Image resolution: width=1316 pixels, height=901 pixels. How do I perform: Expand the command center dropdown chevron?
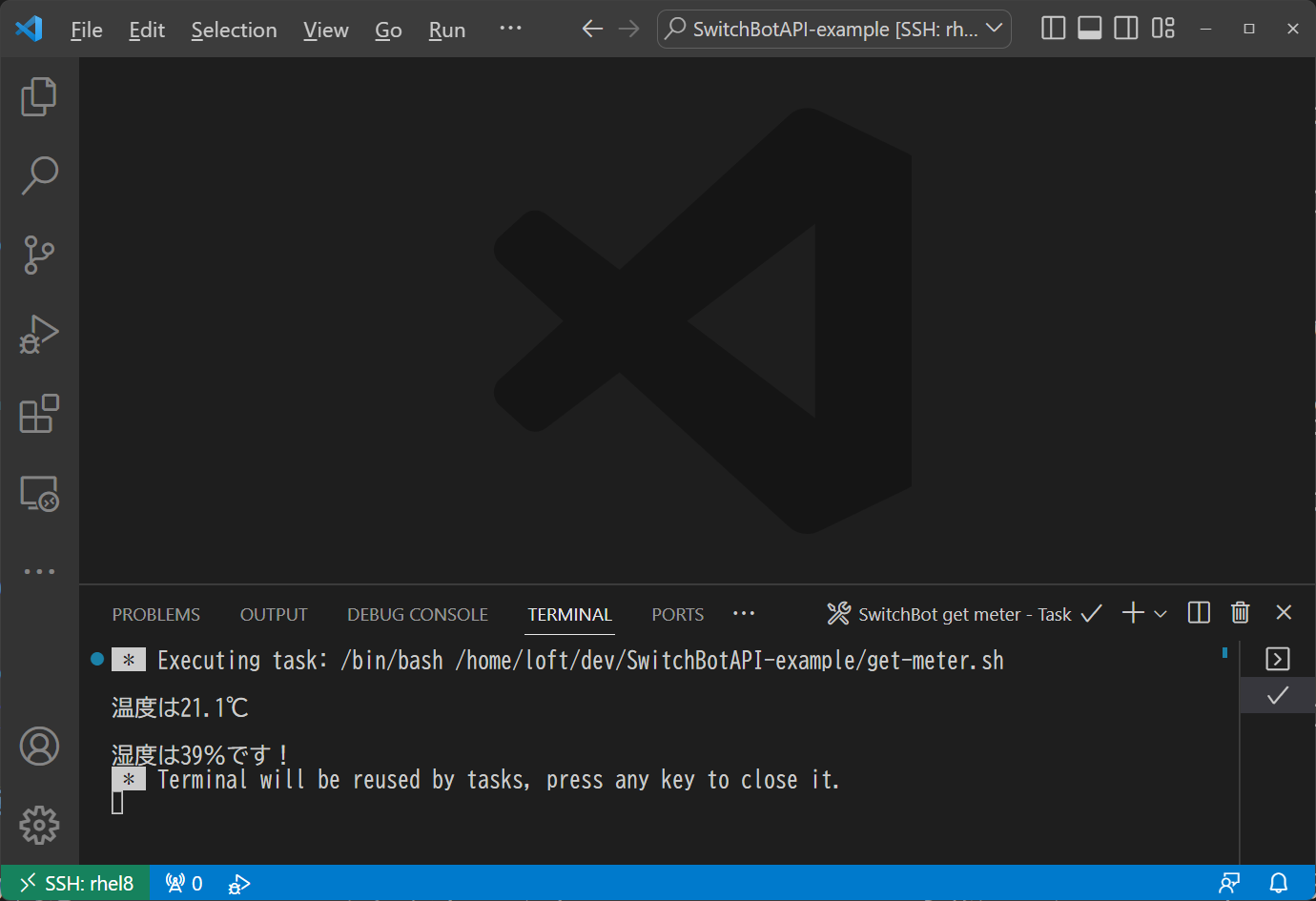(994, 29)
